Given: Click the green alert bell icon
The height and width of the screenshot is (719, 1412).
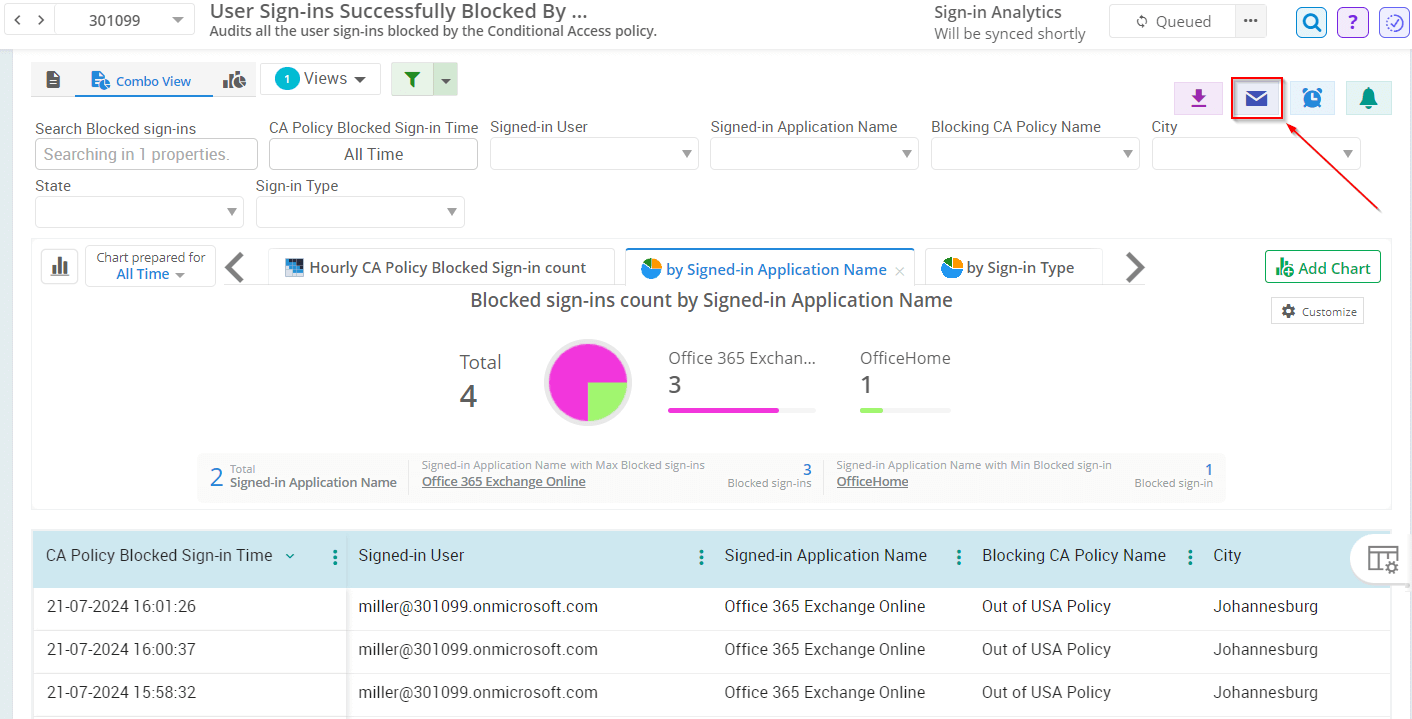Looking at the screenshot, I should [x=1368, y=98].
